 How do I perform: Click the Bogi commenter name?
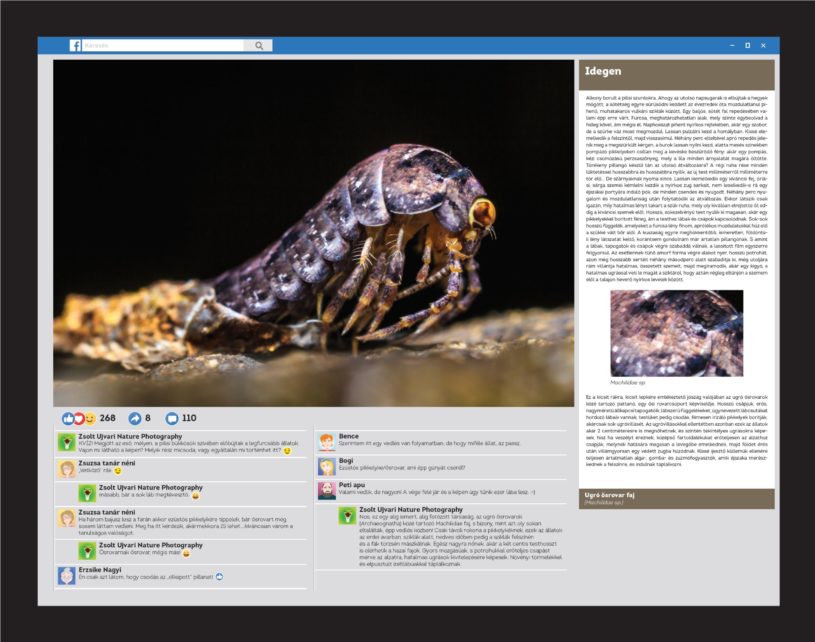tap(346, 460)
